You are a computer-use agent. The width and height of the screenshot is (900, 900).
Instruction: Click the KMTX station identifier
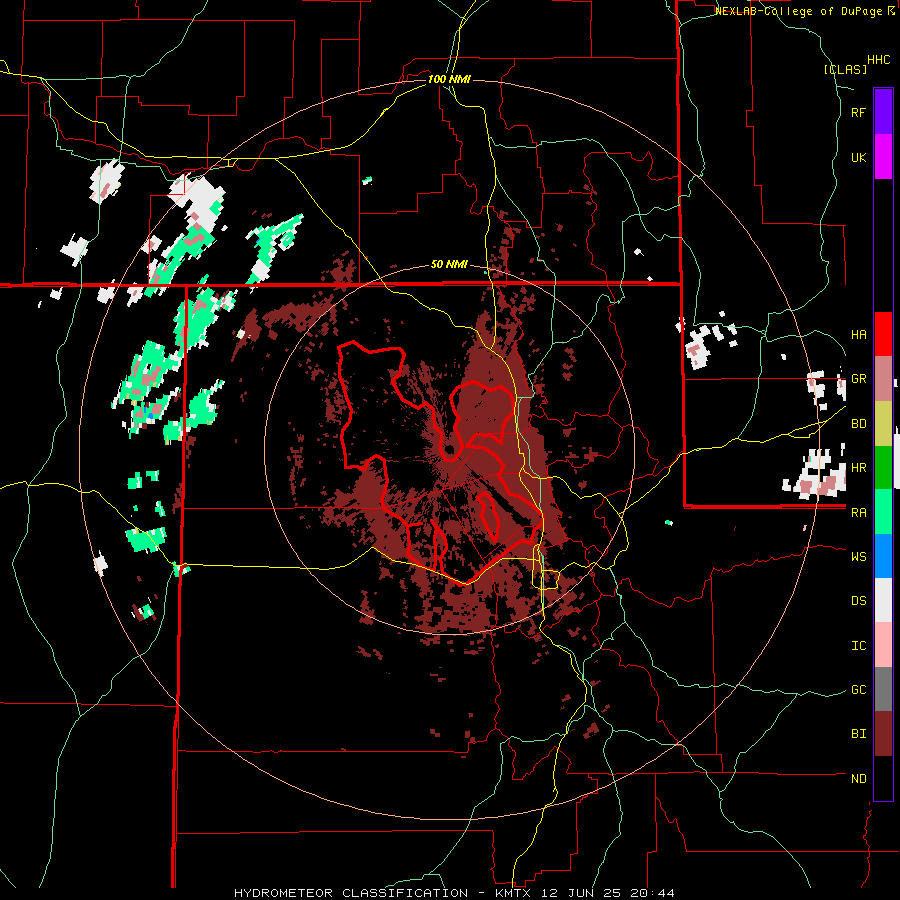[516, 893]
